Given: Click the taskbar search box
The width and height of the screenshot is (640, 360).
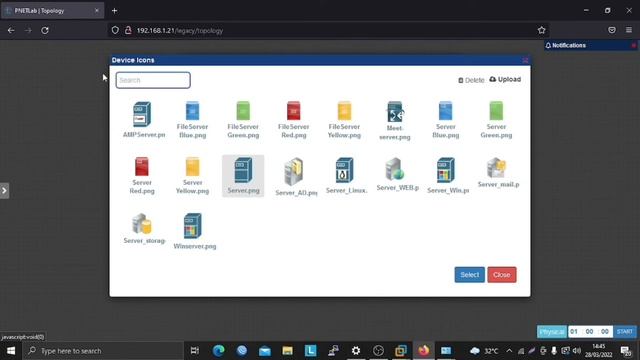Looking at the screenshot, I should click(x=103, y=351).
